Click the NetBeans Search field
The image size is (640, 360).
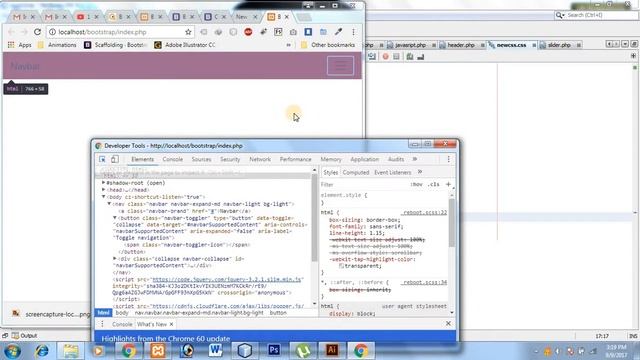coord(596,15)
